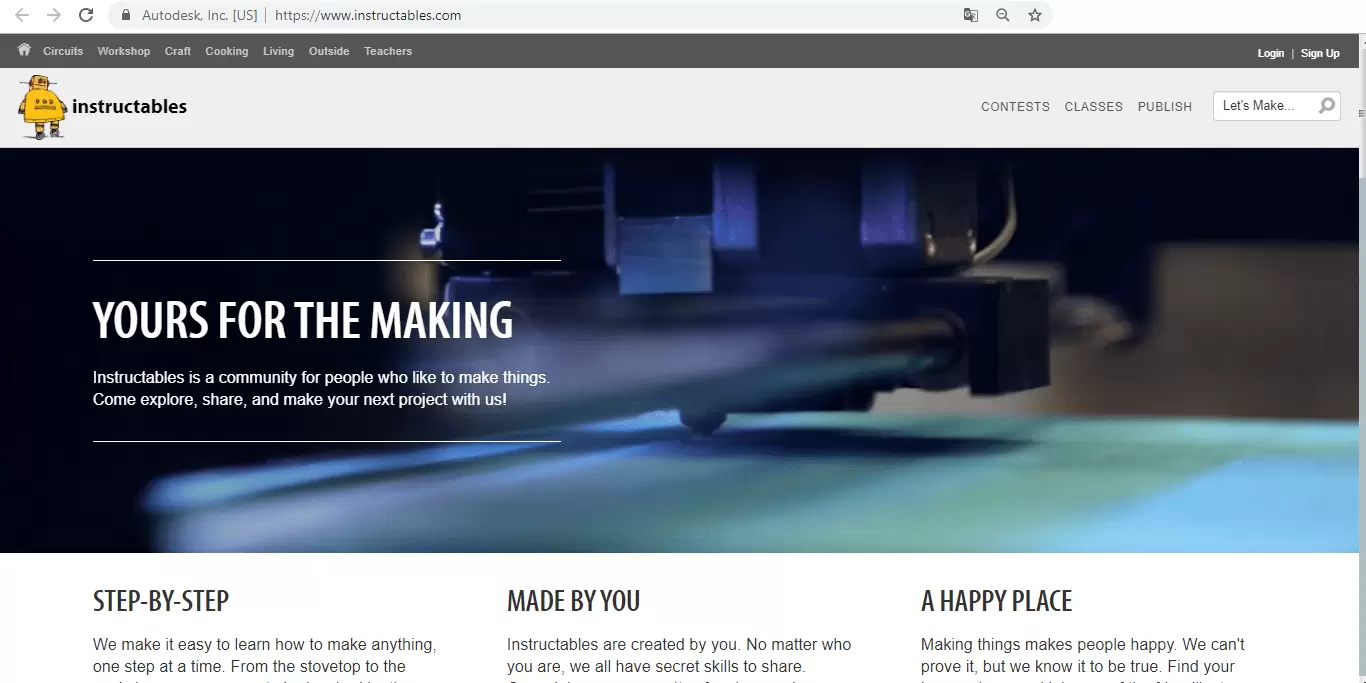Click the STEP-BY-STEP heading
Viewport: 1366px width, 683px height.
(x=161, y=601)
